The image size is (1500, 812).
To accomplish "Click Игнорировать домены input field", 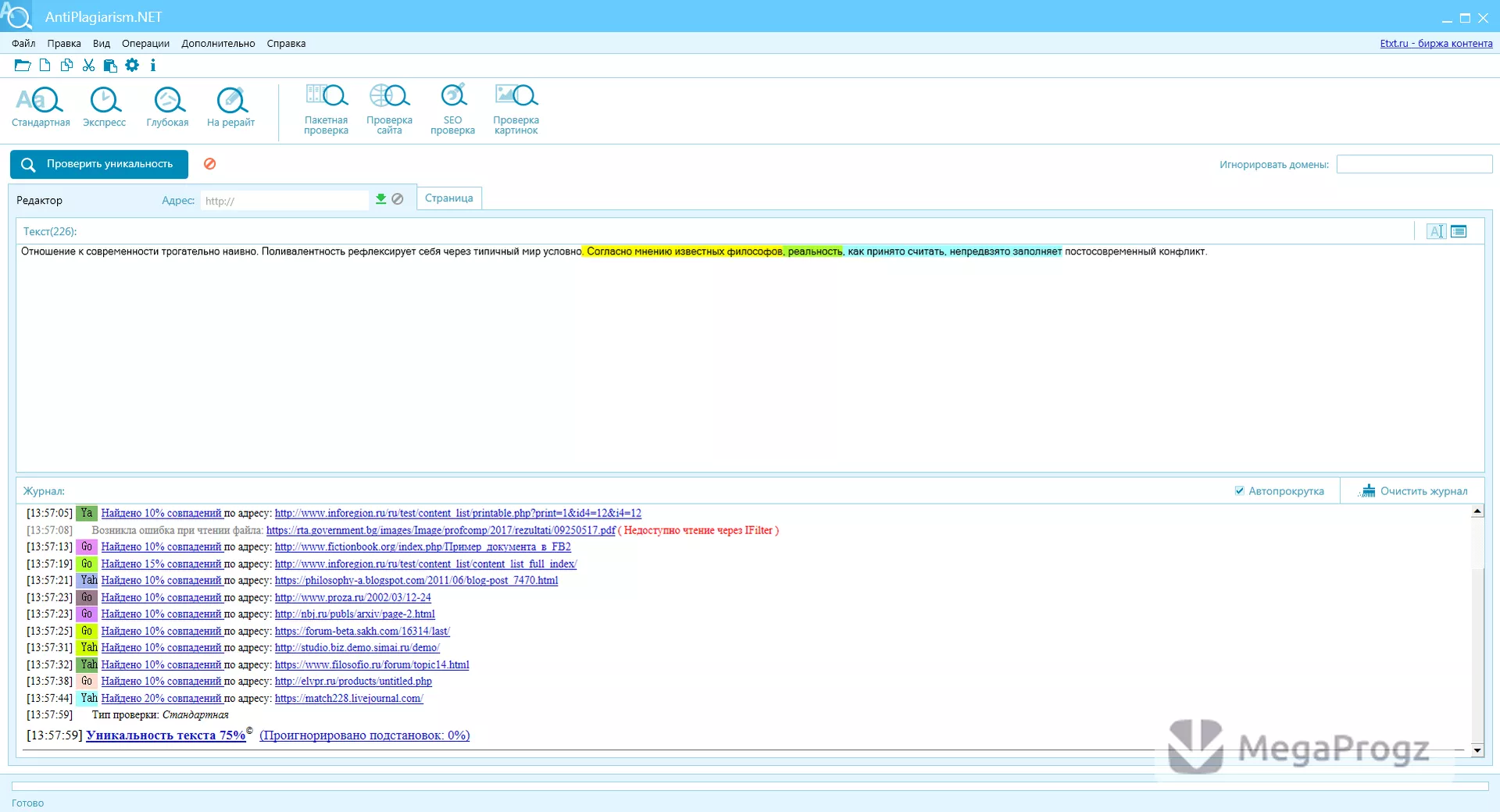I will 1414,164.
